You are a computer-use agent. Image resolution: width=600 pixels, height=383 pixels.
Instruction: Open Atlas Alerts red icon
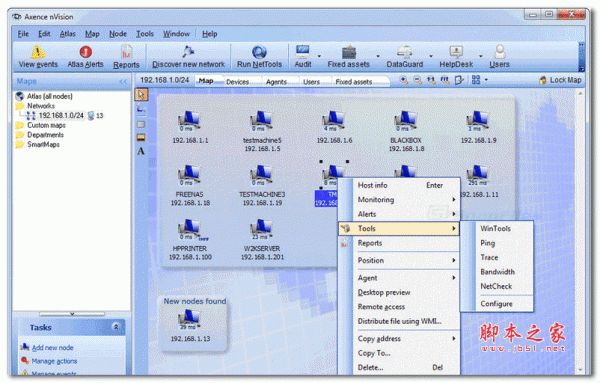[x=85, y=52]
